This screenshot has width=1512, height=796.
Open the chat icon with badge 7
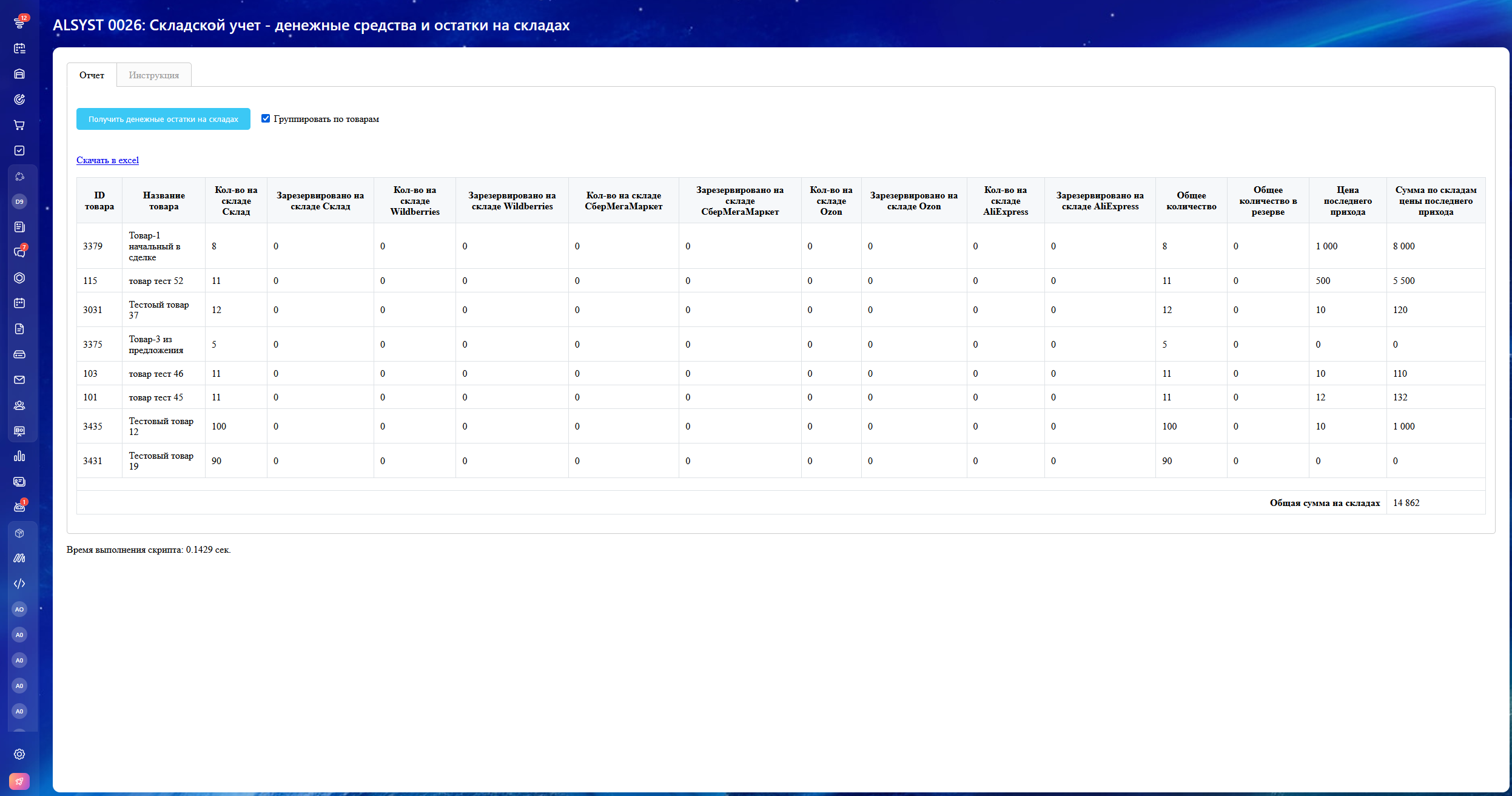point(19,252)
